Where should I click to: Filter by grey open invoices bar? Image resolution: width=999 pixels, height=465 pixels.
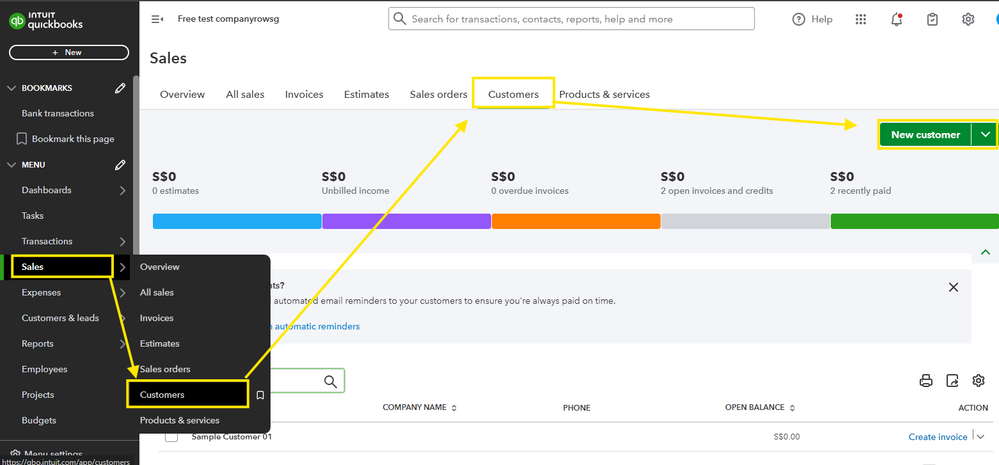pos(745,221)
